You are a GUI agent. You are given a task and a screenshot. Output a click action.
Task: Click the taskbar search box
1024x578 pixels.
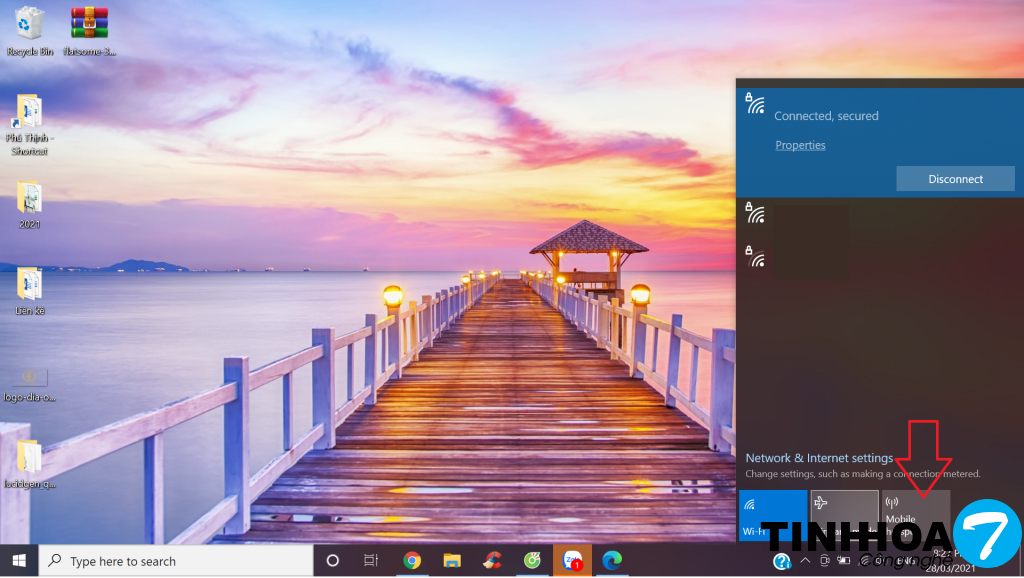pos(180,561)
